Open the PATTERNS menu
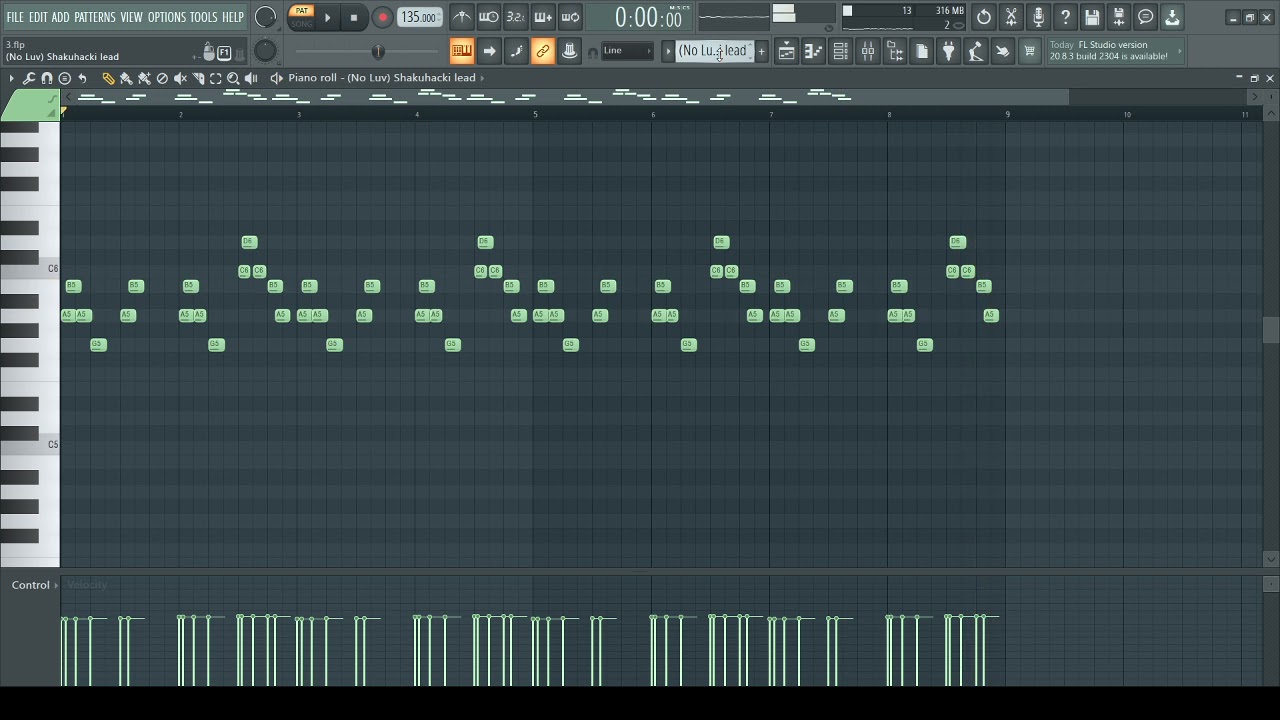This screenshot has width=1280, height=720. click(x=95, y=17)
